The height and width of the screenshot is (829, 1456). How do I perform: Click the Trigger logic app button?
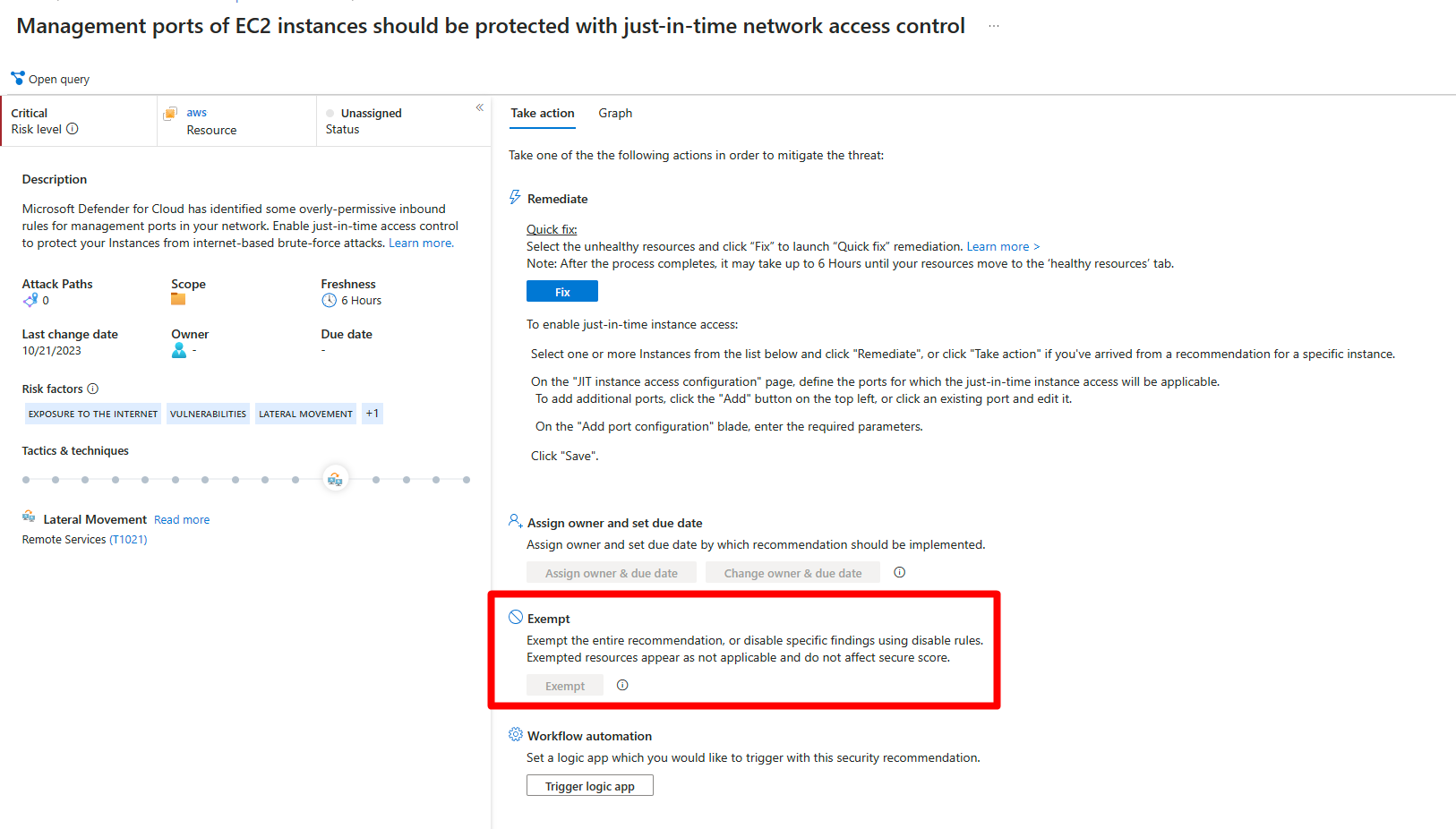tap(590, 786)
